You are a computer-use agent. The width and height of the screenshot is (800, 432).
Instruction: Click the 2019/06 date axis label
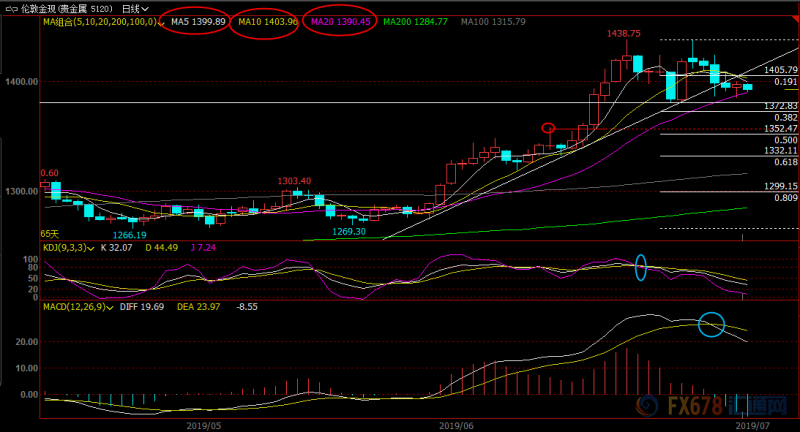457,425
